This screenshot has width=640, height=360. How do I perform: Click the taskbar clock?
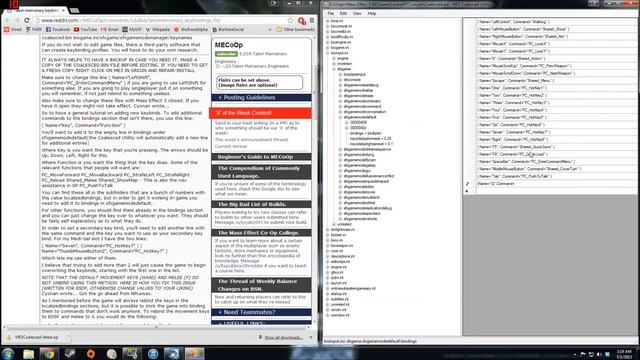tap(624, 354)
